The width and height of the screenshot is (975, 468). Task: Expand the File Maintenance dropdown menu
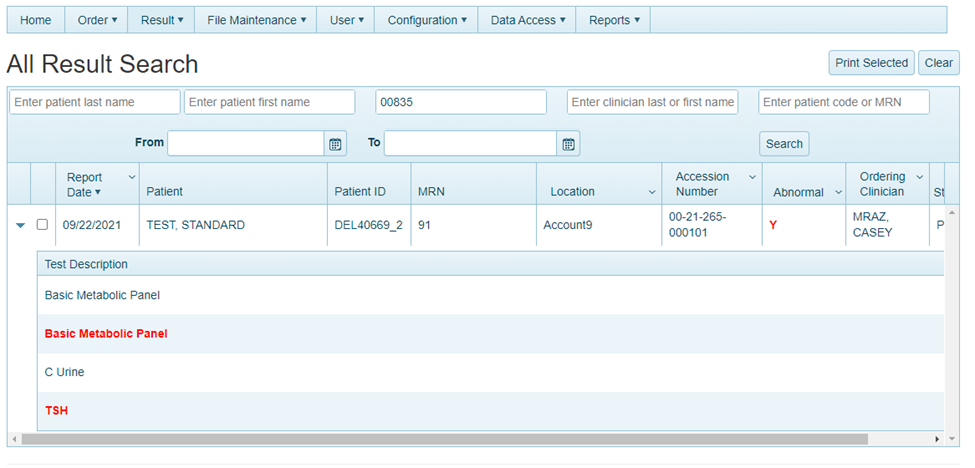click(x=257, y=20)
